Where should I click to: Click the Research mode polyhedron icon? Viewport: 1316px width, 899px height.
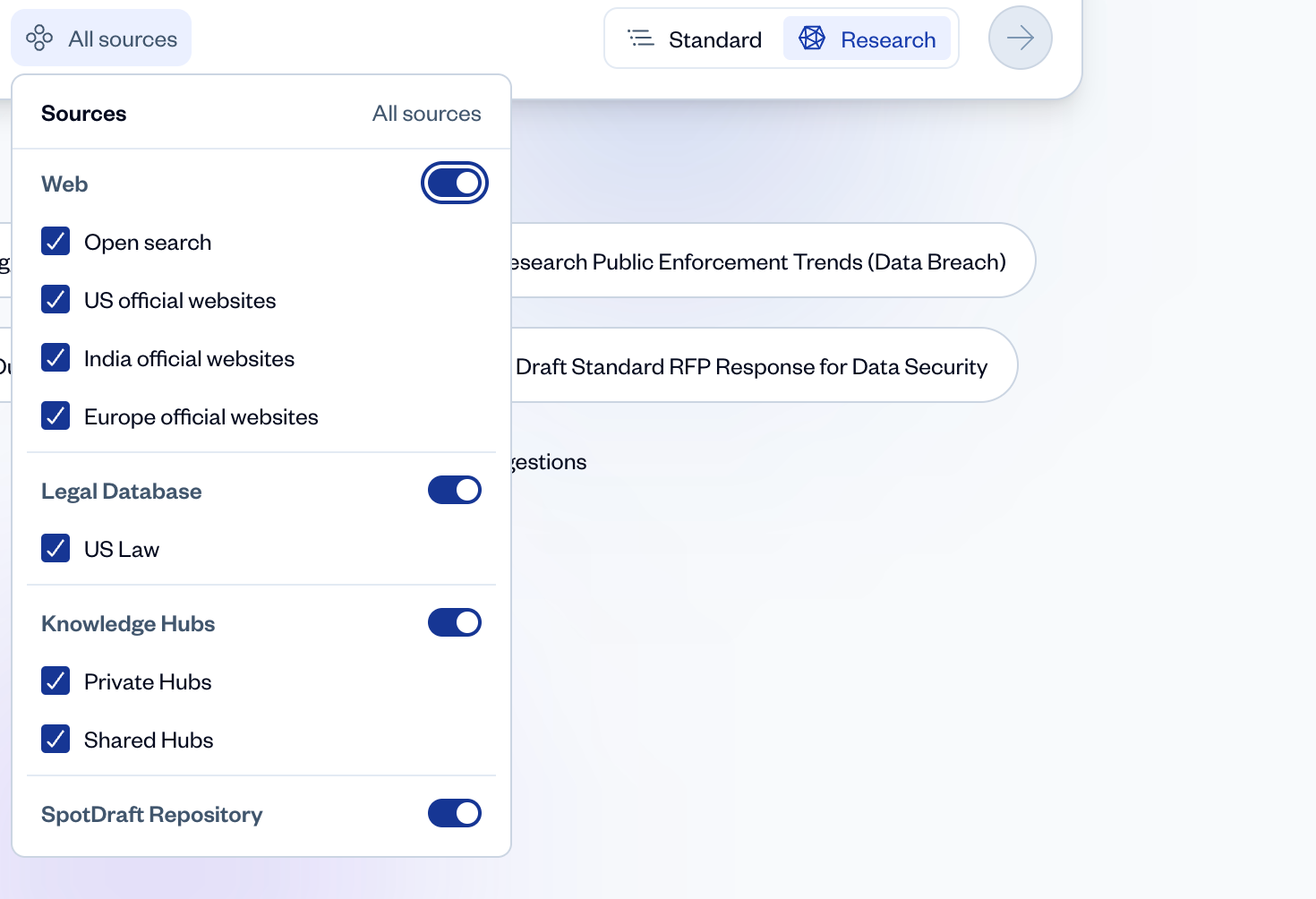[x=812, y=39]
